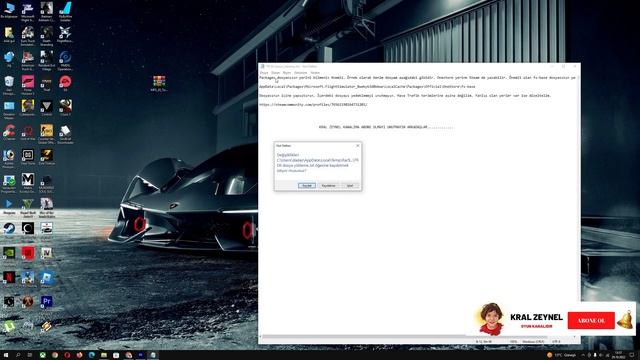
Task: Open Forza Horizon 5 shortcut
Action: point(28,85)
